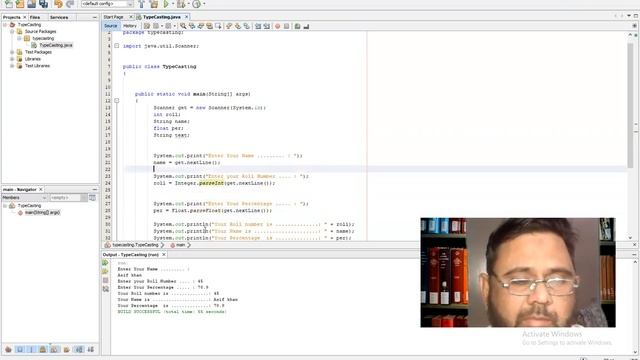Switch to the Files tab
This screenshot has height=360, width=640.
tap(35, 17)
